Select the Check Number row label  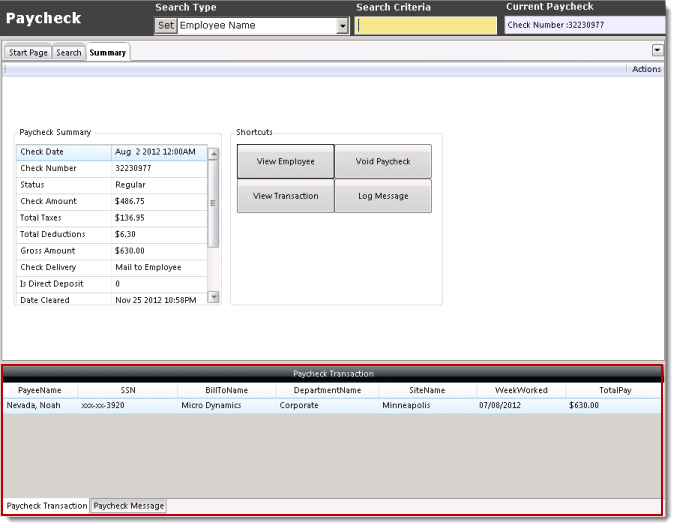click(48, 168)
